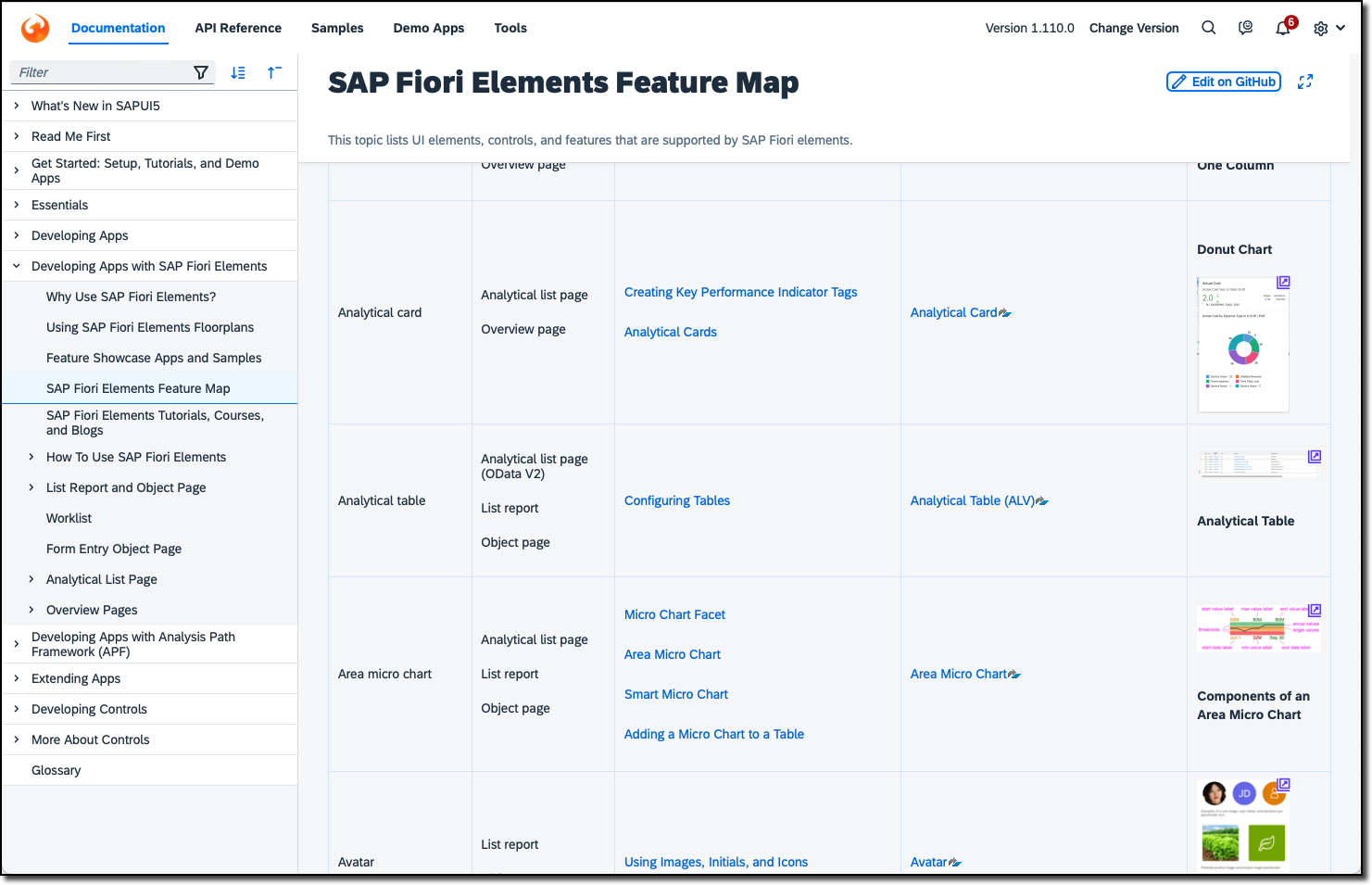Select Worklist in the navigation tree
This screenshot has width=1372, height=885.
pyautogui.click(x=69, y=518)
